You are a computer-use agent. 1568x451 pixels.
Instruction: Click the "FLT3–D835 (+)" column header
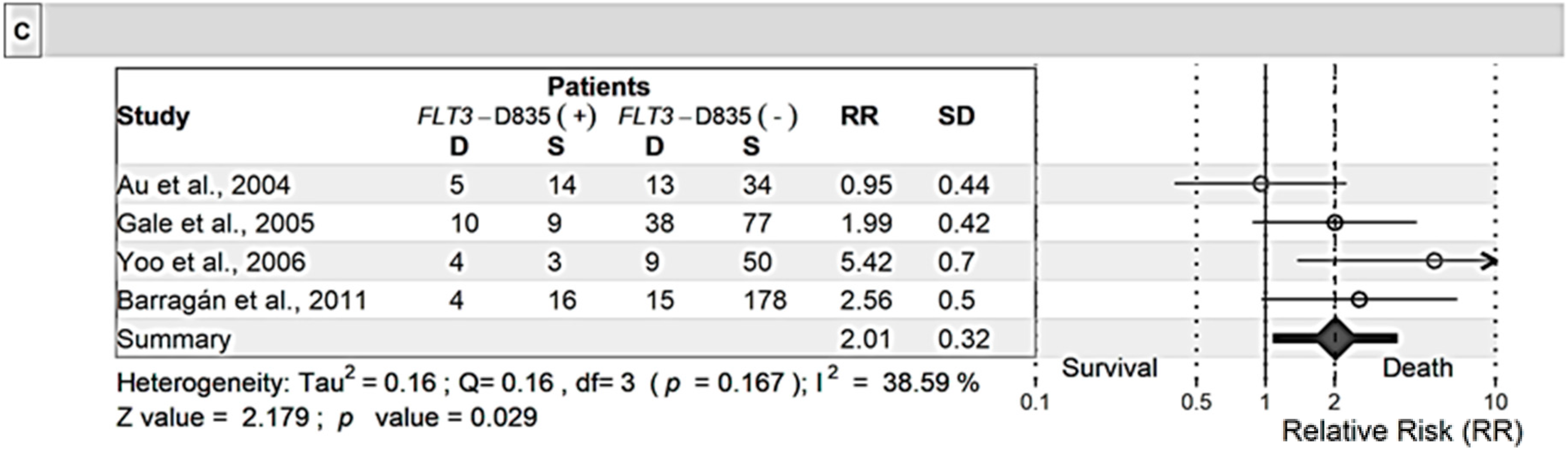pos(506,116)
